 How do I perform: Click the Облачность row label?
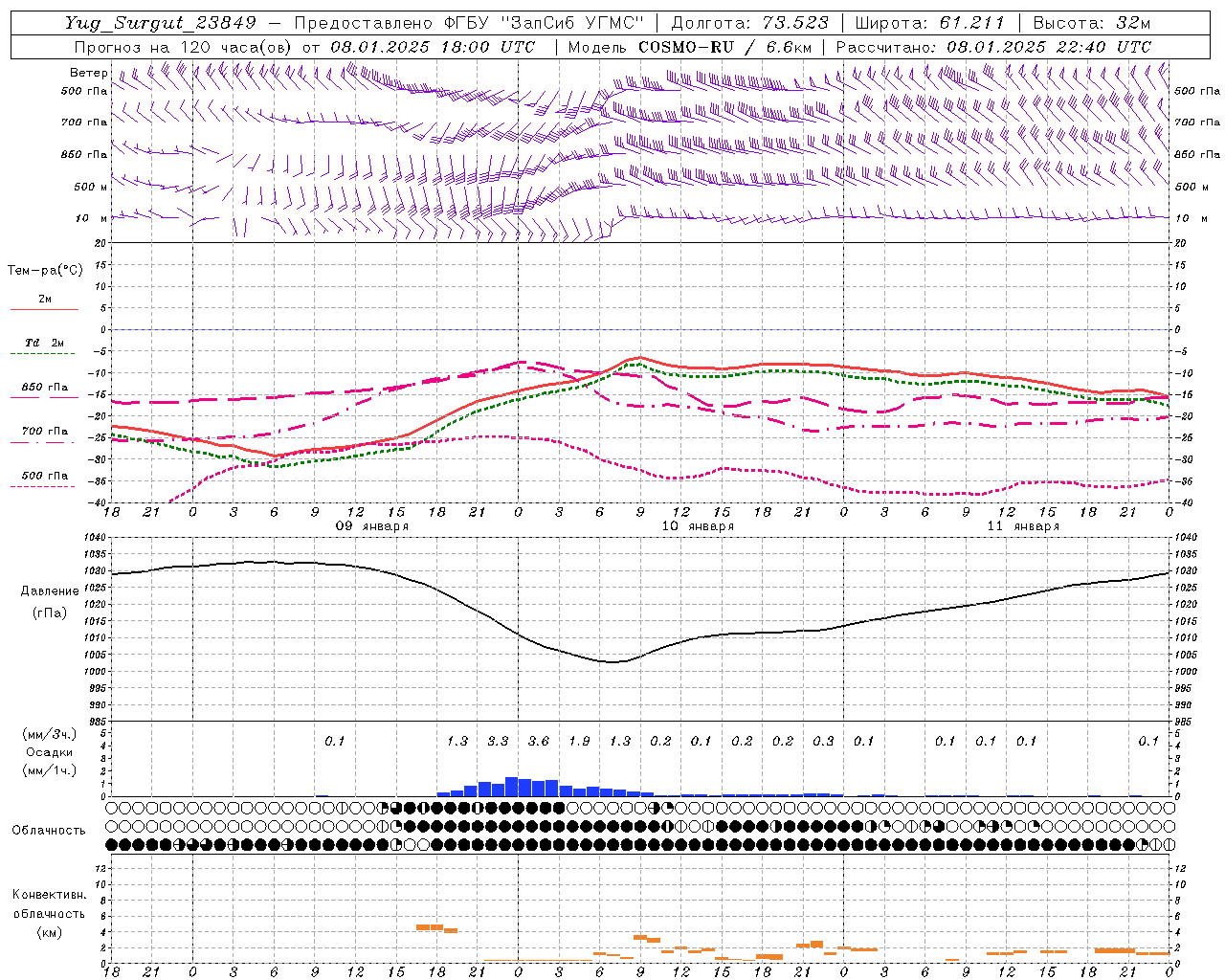[x=49, y=831]
